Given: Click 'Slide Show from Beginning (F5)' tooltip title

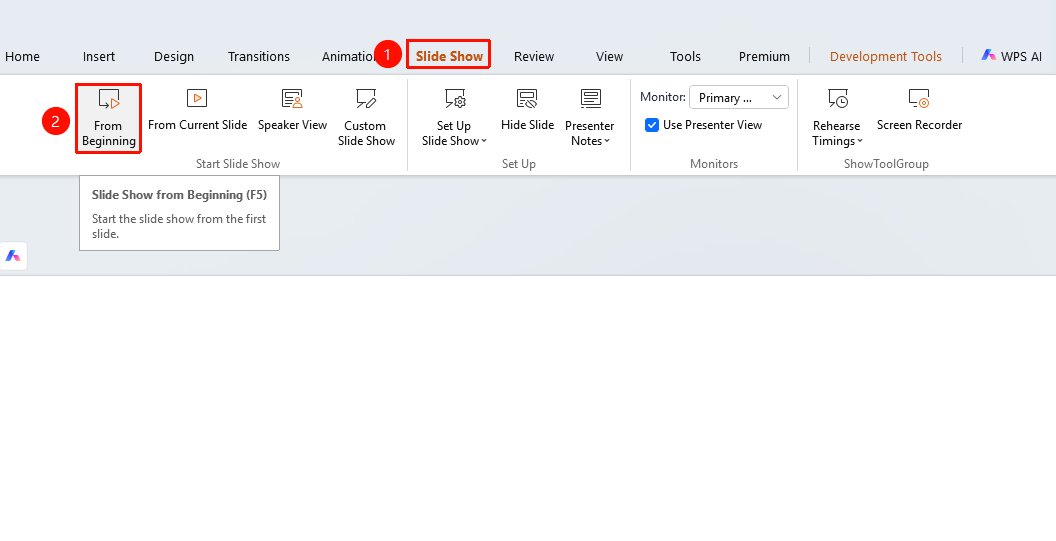Looking at the screenshot, I should click(x=179, y=195).
